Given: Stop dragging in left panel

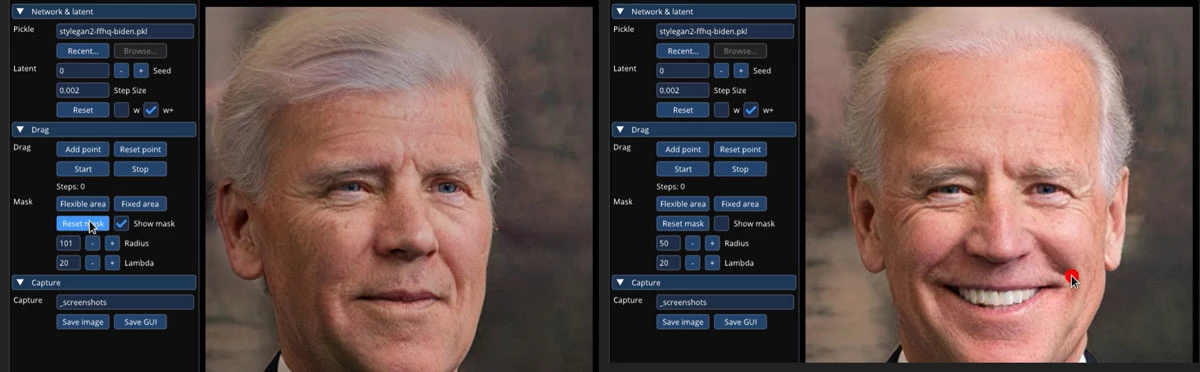Looking at the screenshot, I should click(x=140, y=169).
